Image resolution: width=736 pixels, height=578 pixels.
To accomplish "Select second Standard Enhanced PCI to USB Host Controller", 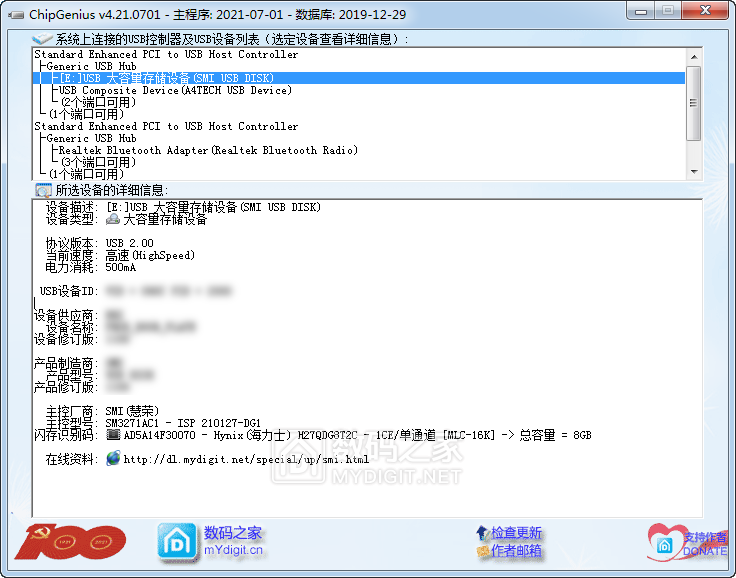I will (x=166, y=126).
